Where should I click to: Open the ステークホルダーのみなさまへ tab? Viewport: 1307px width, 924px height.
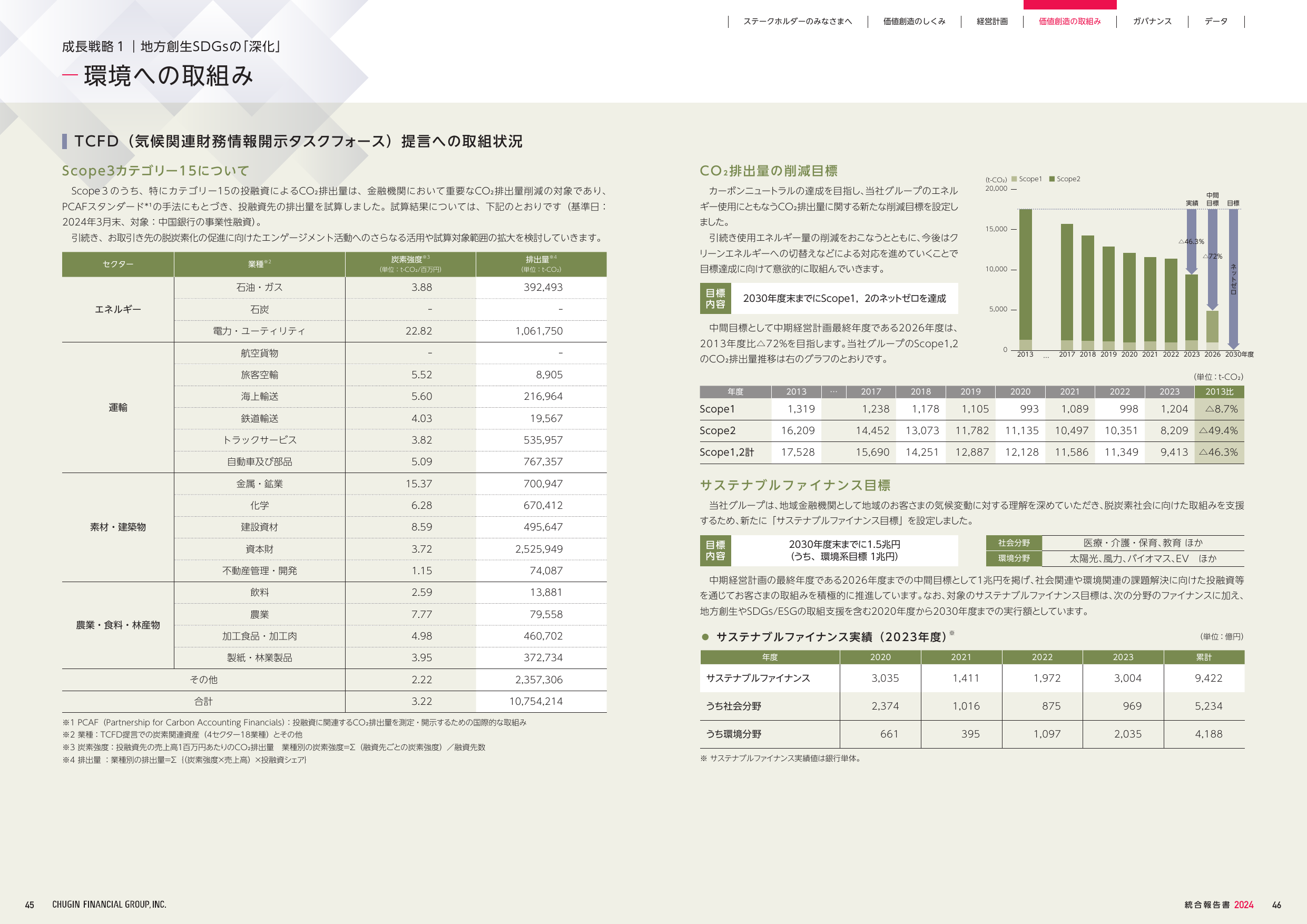pyautogui.click(x=798, y=21)
